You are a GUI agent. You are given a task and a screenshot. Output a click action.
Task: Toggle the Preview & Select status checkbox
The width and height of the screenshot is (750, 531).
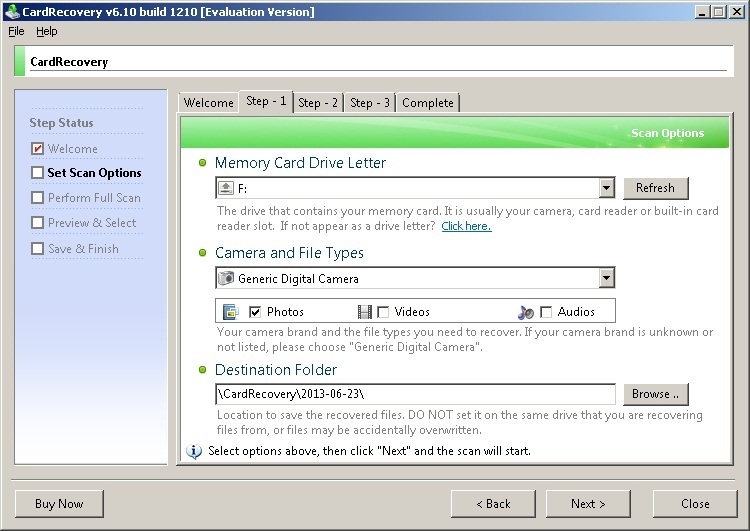(x=37, y=222)
